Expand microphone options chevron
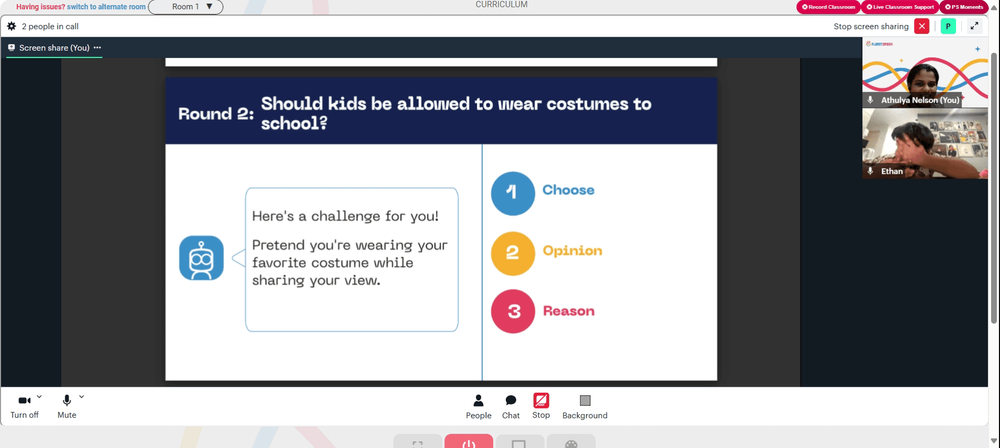 pyautogui.click(x=82, y=396)
